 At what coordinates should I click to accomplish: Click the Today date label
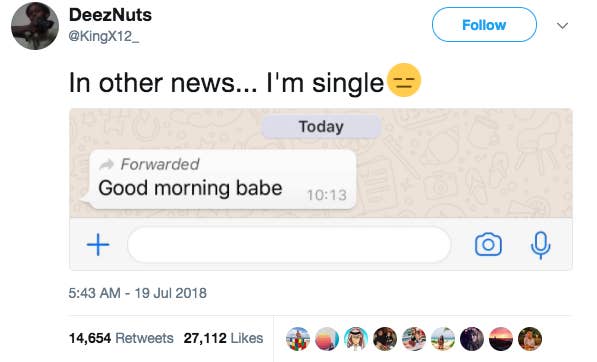(321, 126)
